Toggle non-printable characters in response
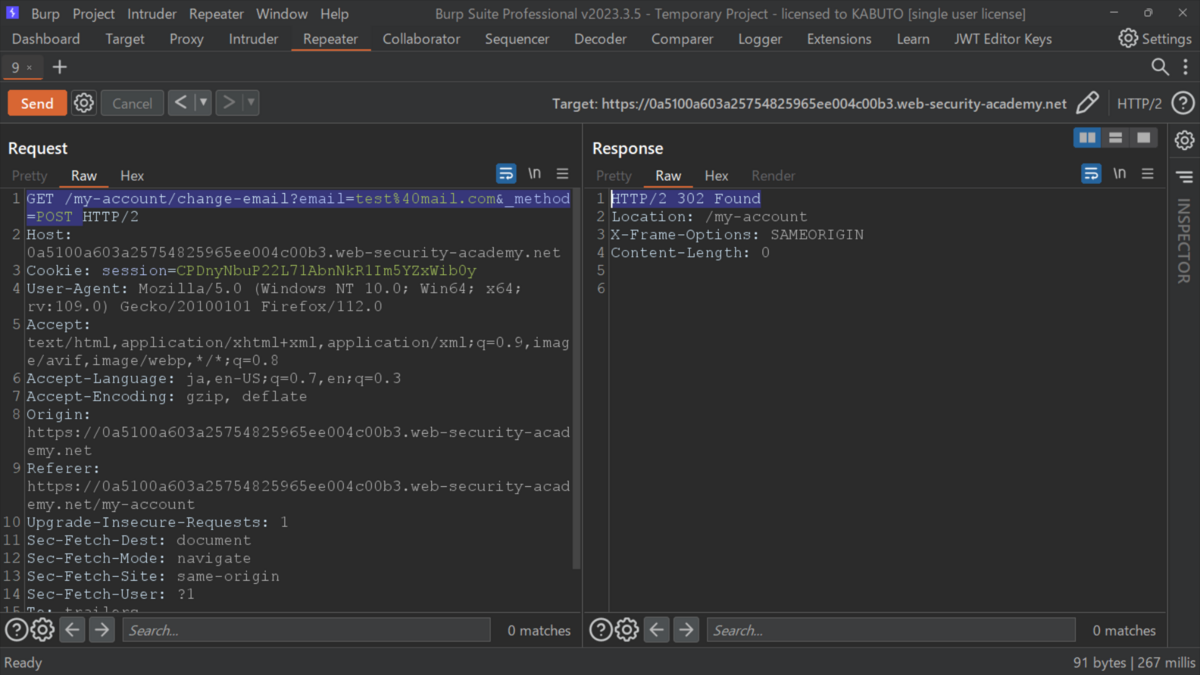1200x675 pixels. [x=1120, y=174]
